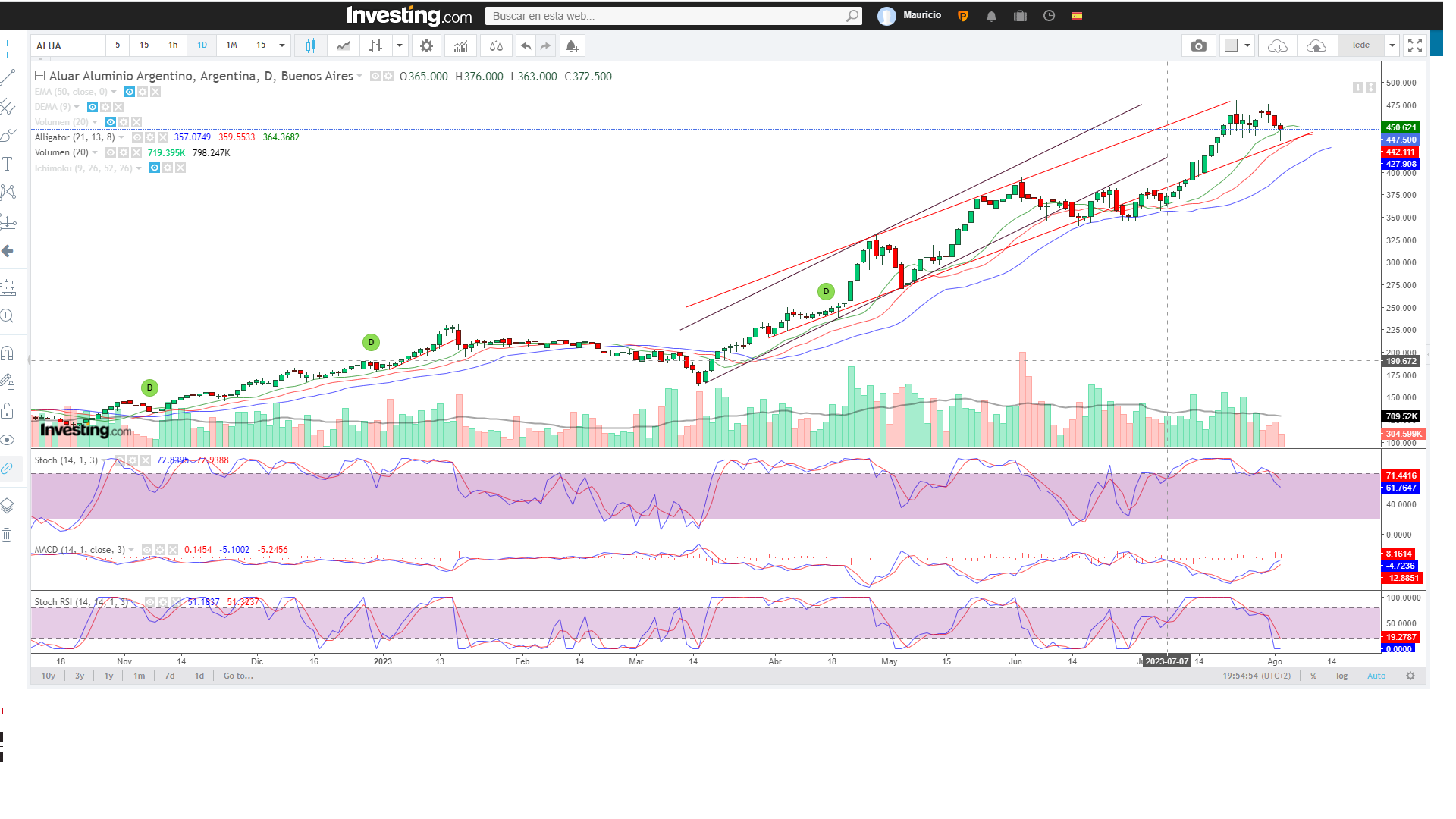This screenshot has height=819, width=1456.
Task: Activate the zoom-in magnifier tool
Action: tap(8, 316)
